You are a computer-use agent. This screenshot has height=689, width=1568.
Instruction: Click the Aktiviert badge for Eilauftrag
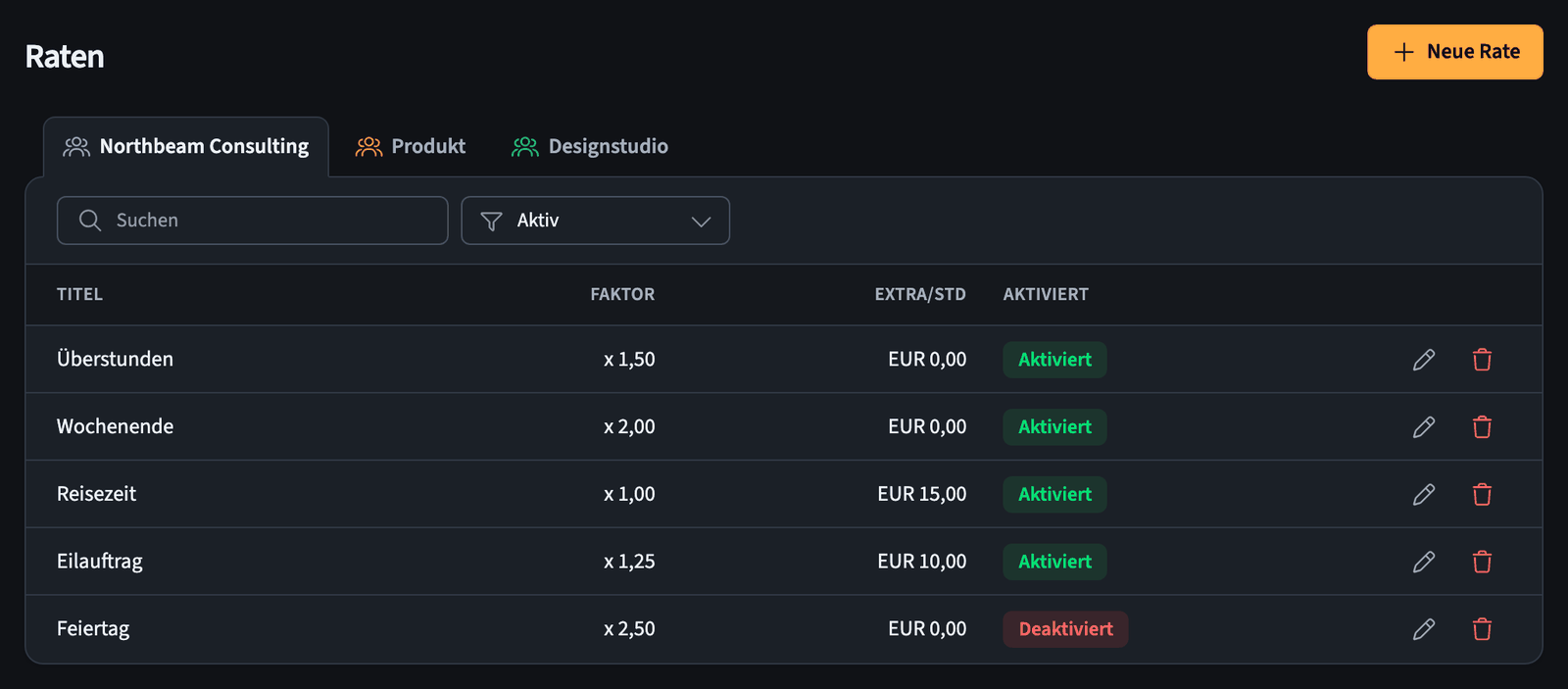point(1054,562)
